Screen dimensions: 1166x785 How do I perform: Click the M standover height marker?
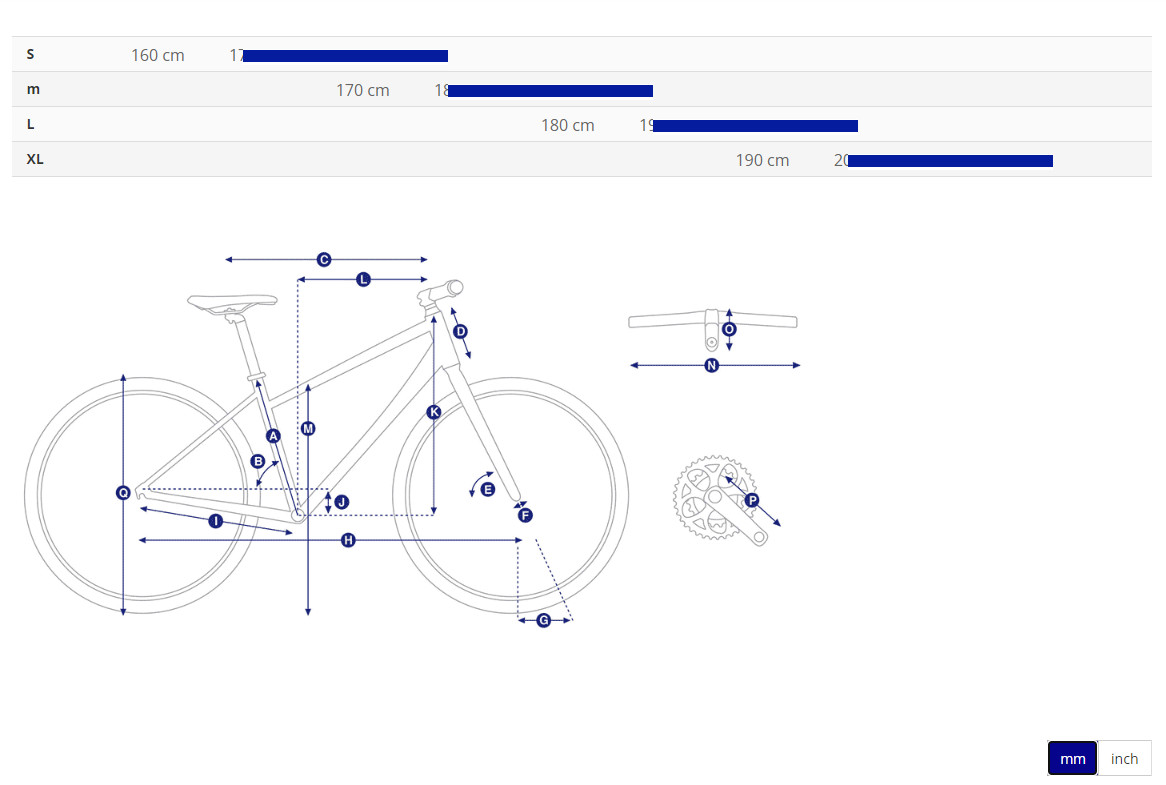click(308, 428)
